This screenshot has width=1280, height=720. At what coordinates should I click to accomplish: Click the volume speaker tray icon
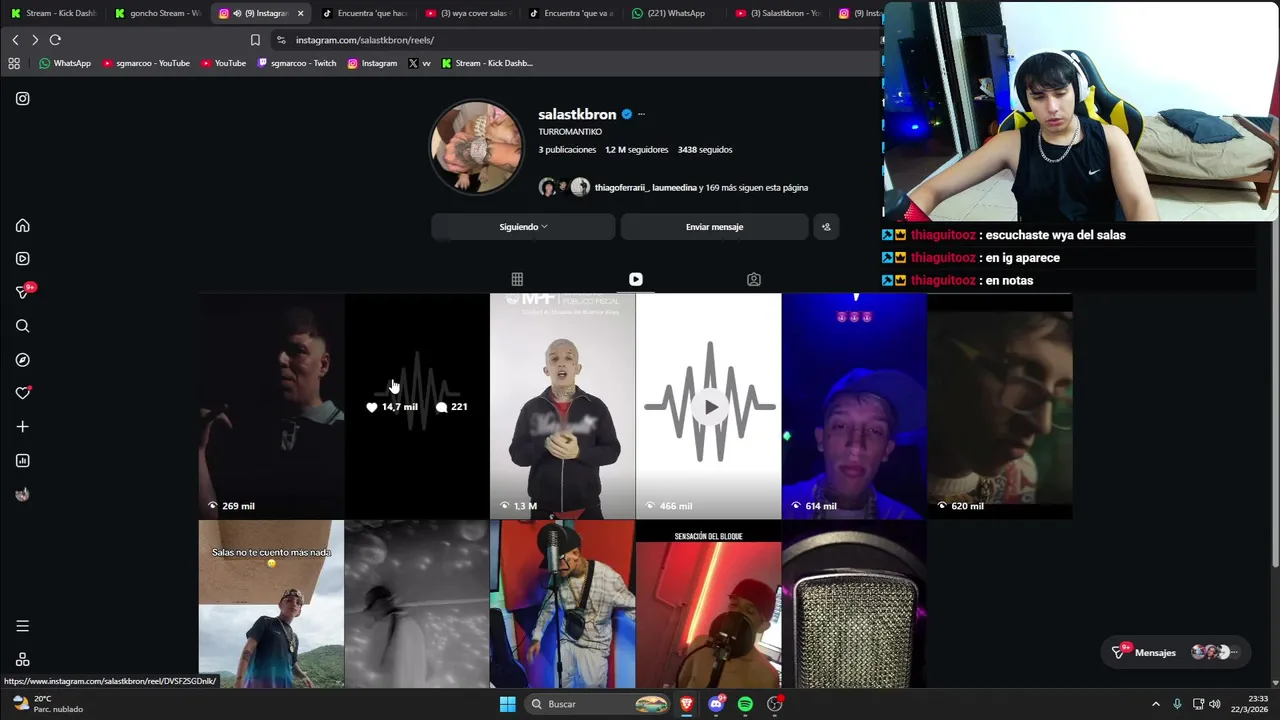(x=1215, y=704)
